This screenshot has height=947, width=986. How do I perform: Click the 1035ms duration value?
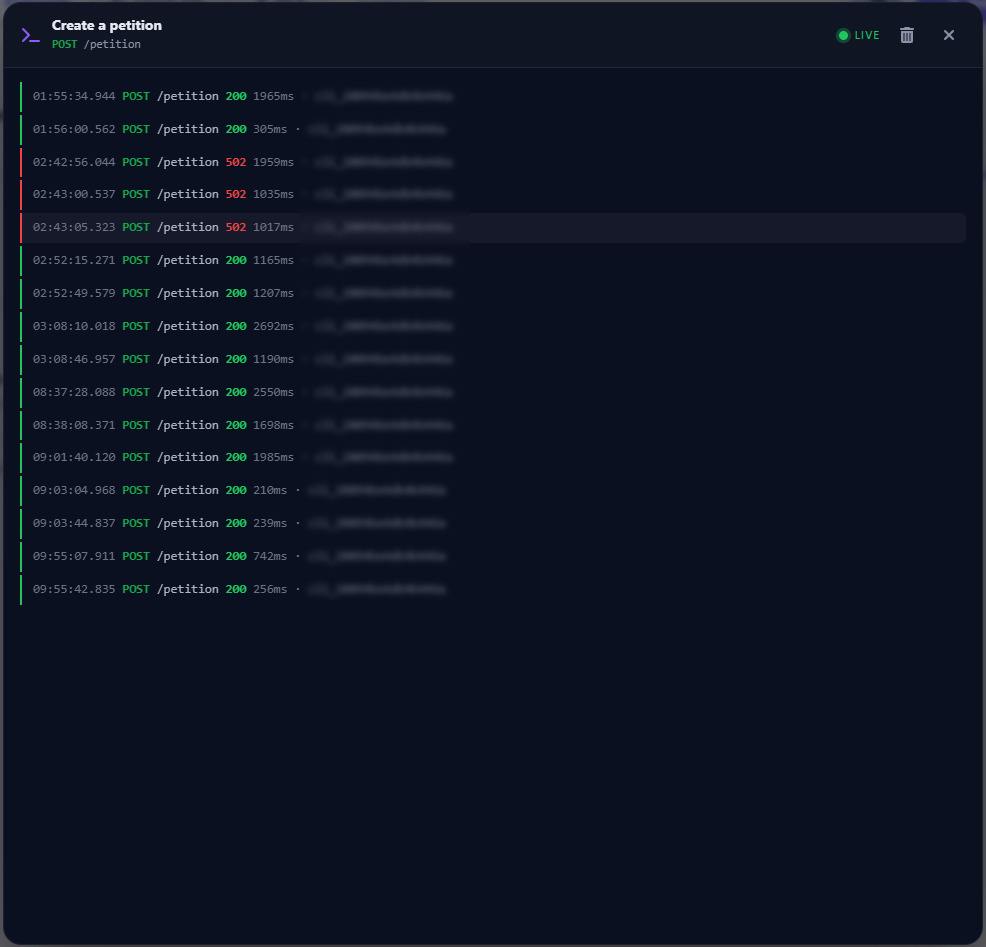(273, 194)
